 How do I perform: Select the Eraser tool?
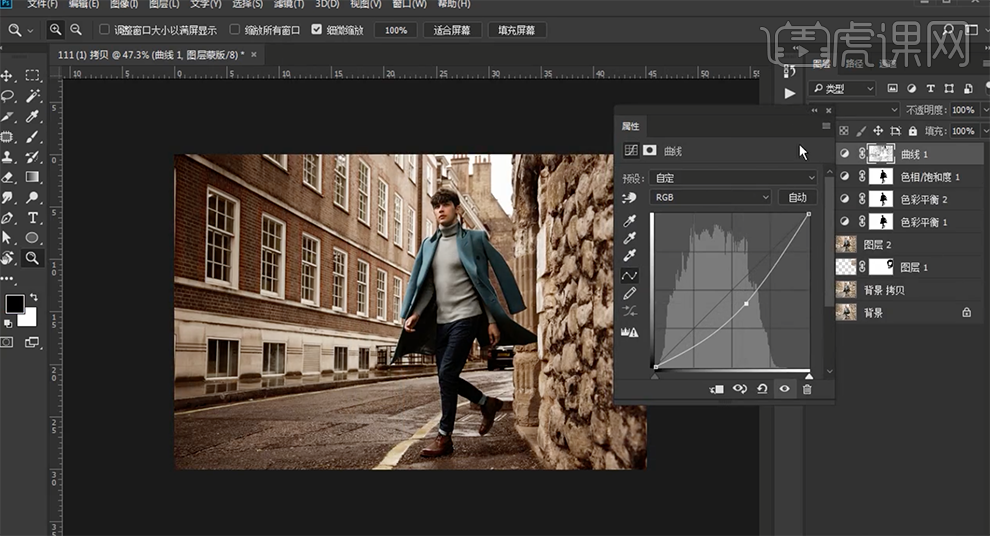[8, 177]
